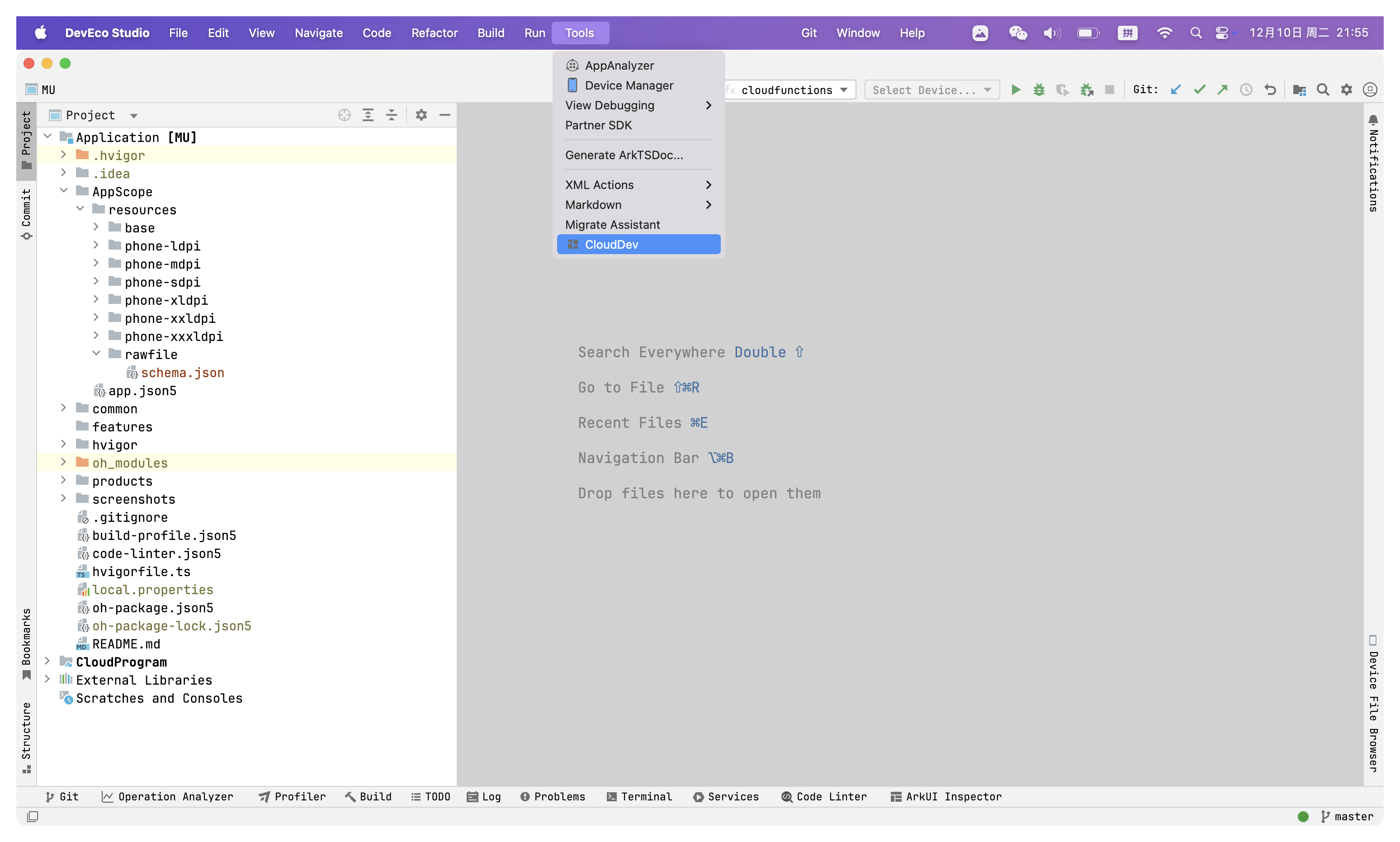Open the Structure tool window tab

click(27, 737)
